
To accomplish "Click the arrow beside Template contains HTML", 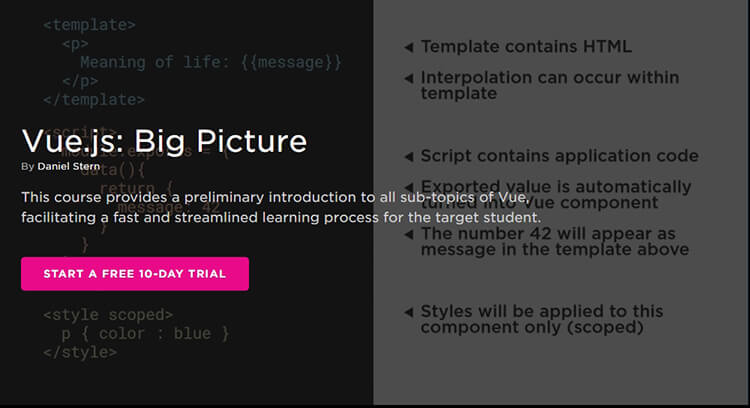I will pos(409,47).
